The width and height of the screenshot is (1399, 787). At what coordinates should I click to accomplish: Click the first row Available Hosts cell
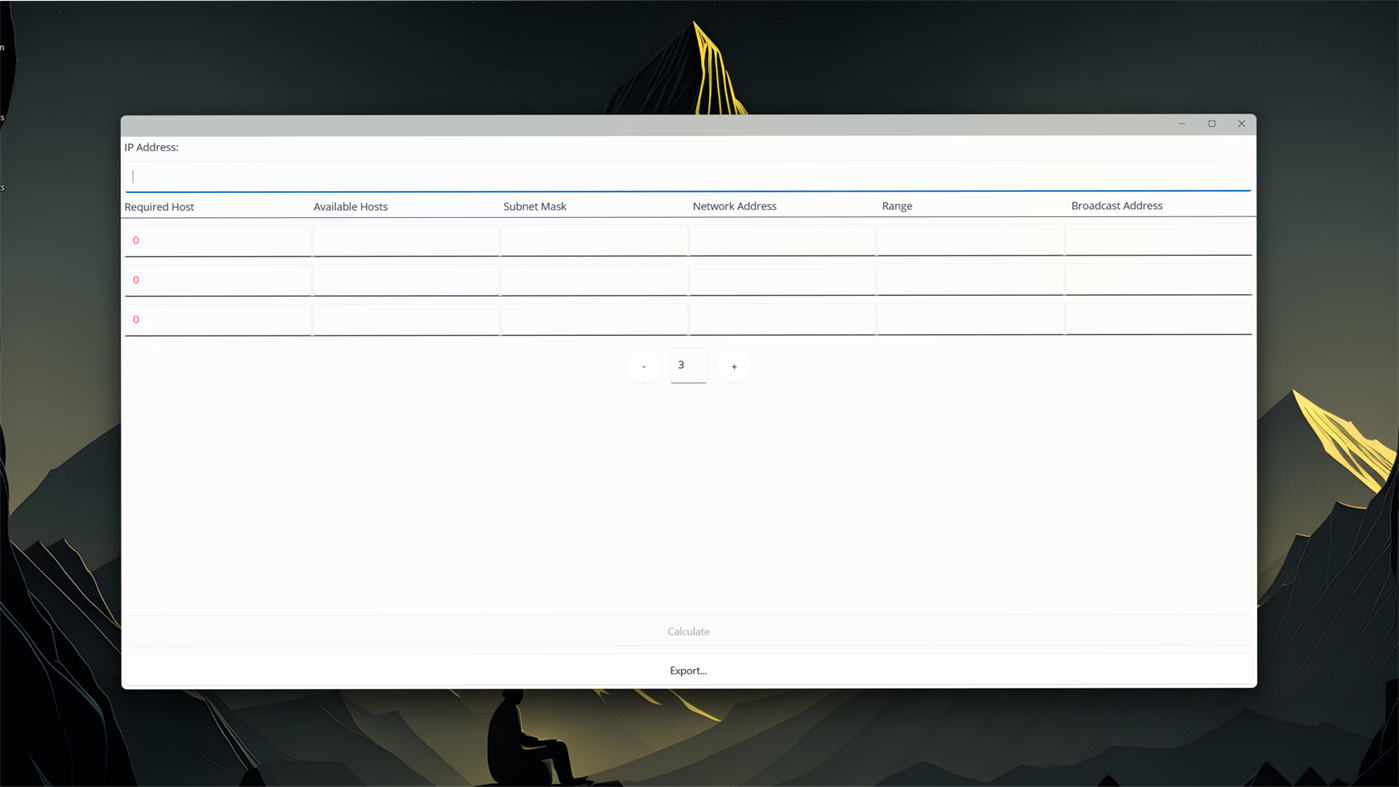405,240
